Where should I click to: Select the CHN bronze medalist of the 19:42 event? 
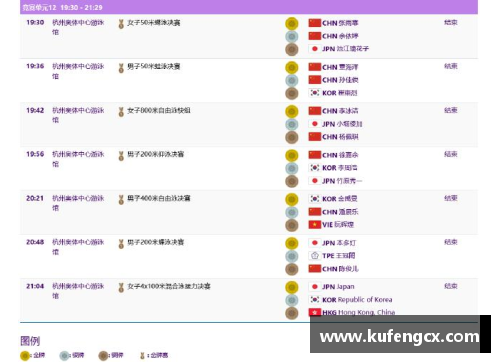[x=340, y=137]
